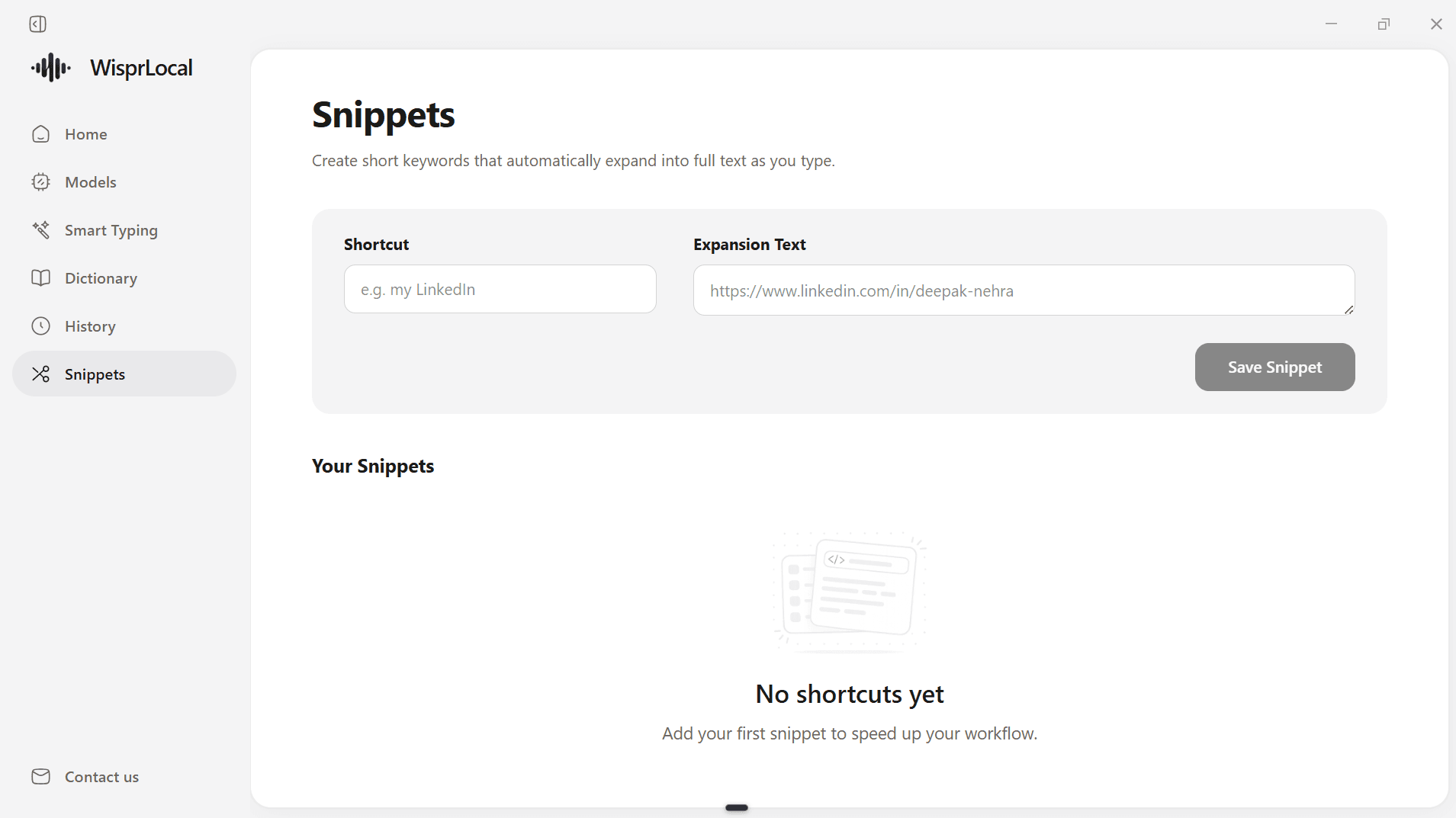Click the empty-state snippet illustration

tap(850, 592)
